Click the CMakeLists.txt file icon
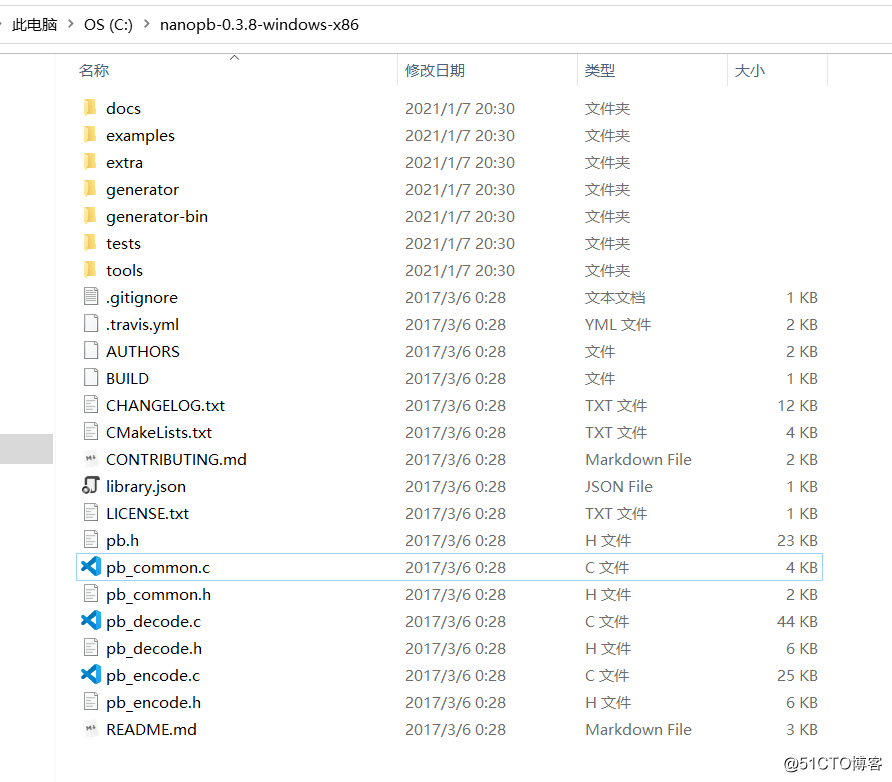The width and height of the screenshot is (892, 782). [90, 432]
